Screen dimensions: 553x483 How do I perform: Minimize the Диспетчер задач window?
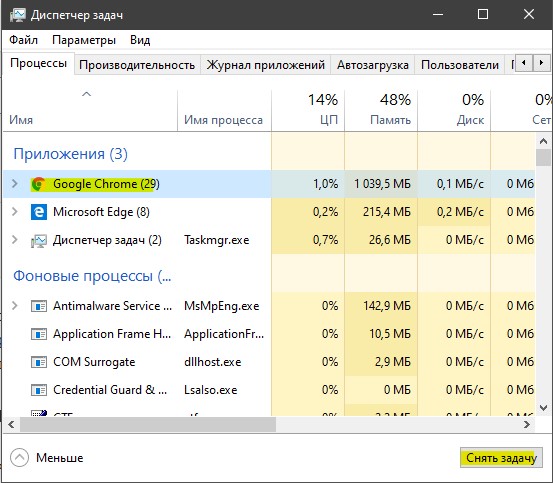tap(438, 14)
